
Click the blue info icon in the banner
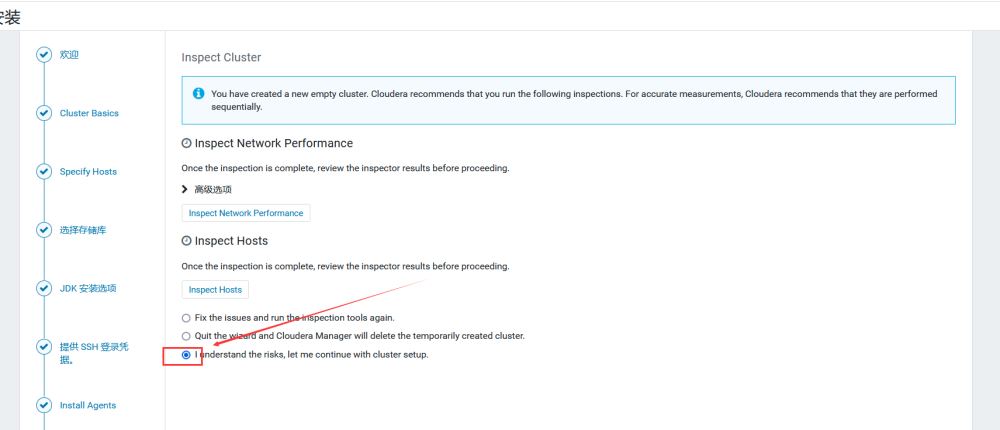tap(199, 93)
